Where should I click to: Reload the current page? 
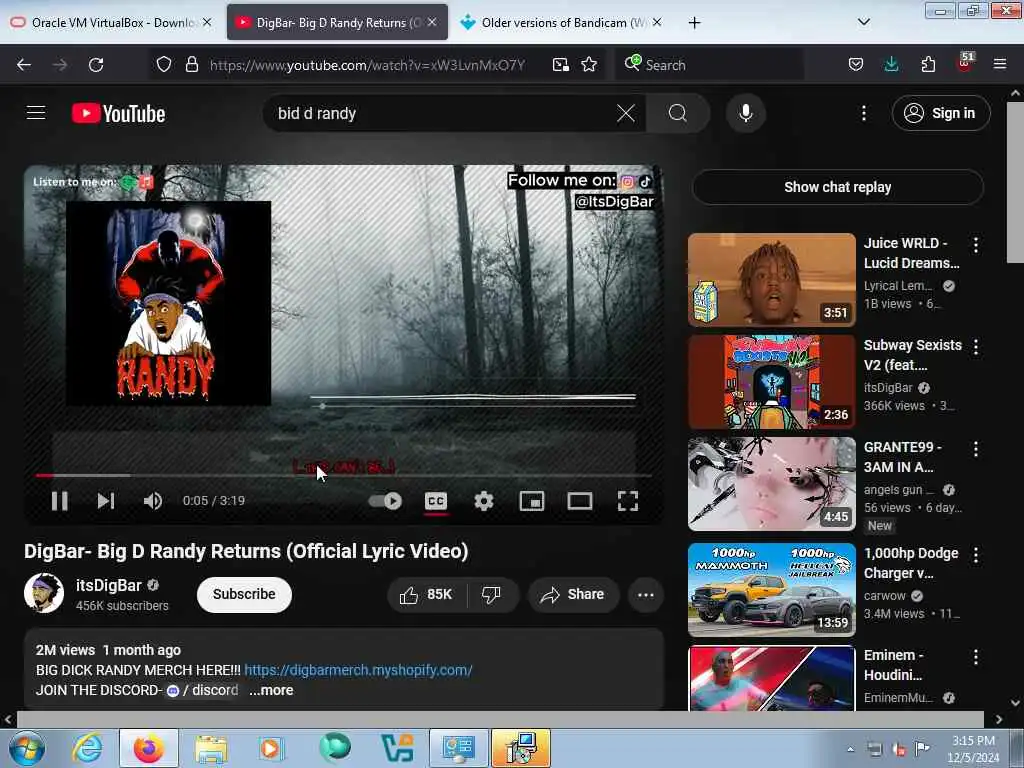click(96, 65)
